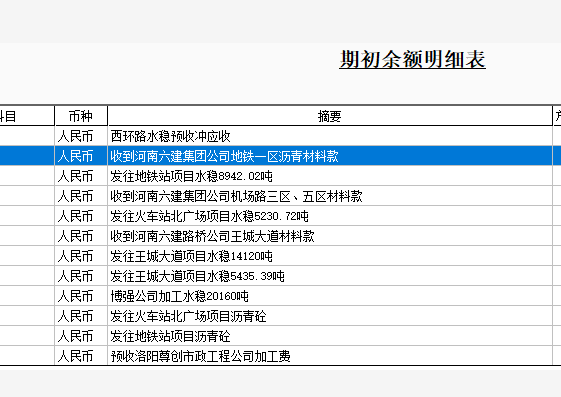Select row 收到河南六建集团公司机场路三区、五区材料款
This screenshot has height=397, width=561.
(x=280, y=196)
